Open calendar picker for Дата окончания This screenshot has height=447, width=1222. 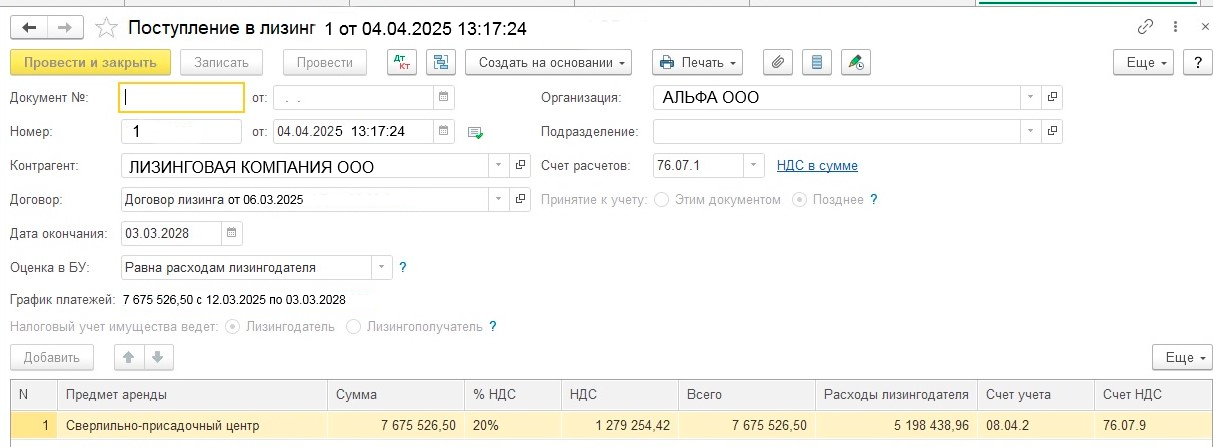click(231, 233)
